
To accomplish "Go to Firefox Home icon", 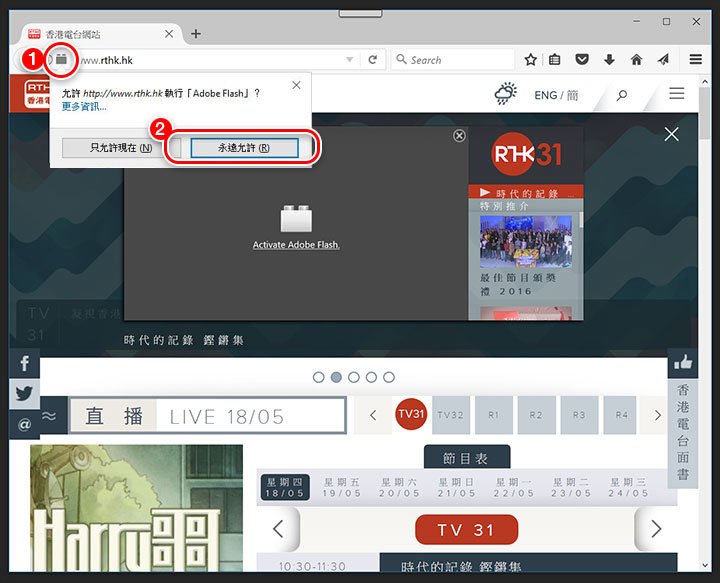I will [x=636, y=60].
